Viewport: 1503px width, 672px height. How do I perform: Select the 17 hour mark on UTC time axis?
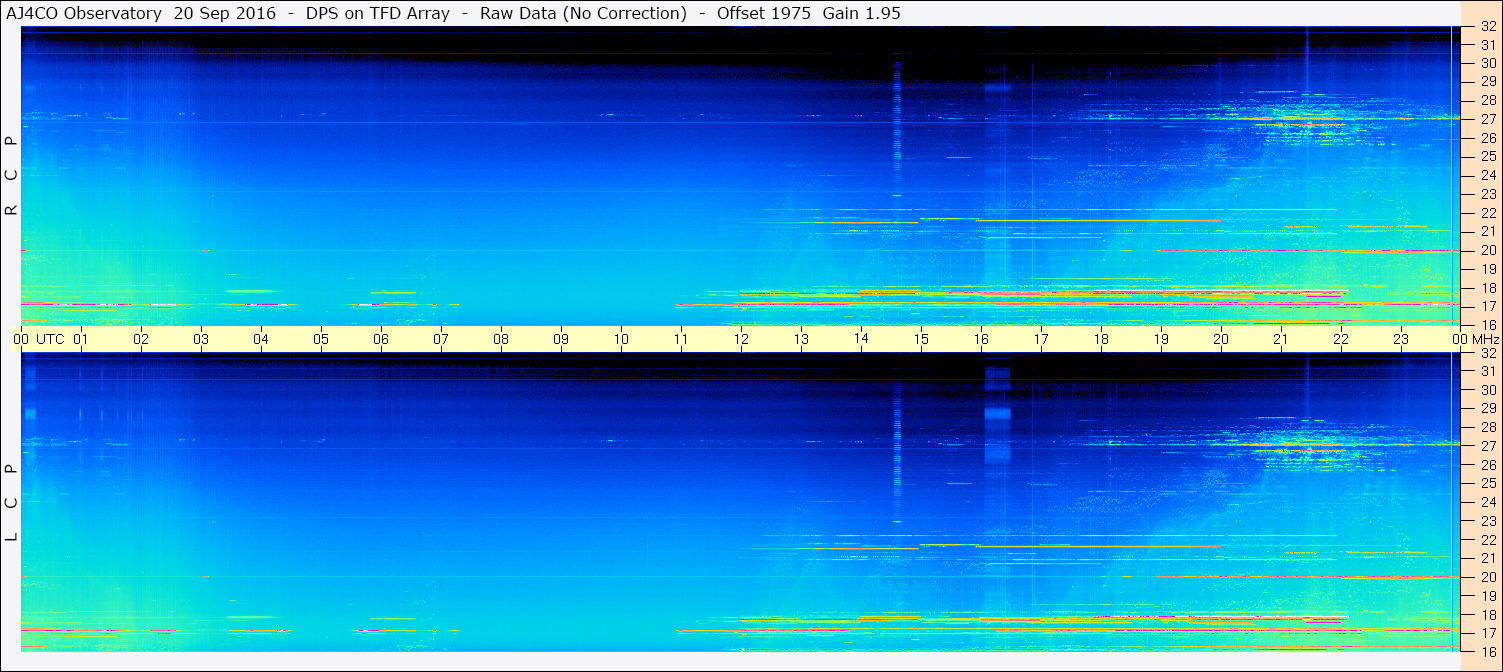(x=1041, y=339)
